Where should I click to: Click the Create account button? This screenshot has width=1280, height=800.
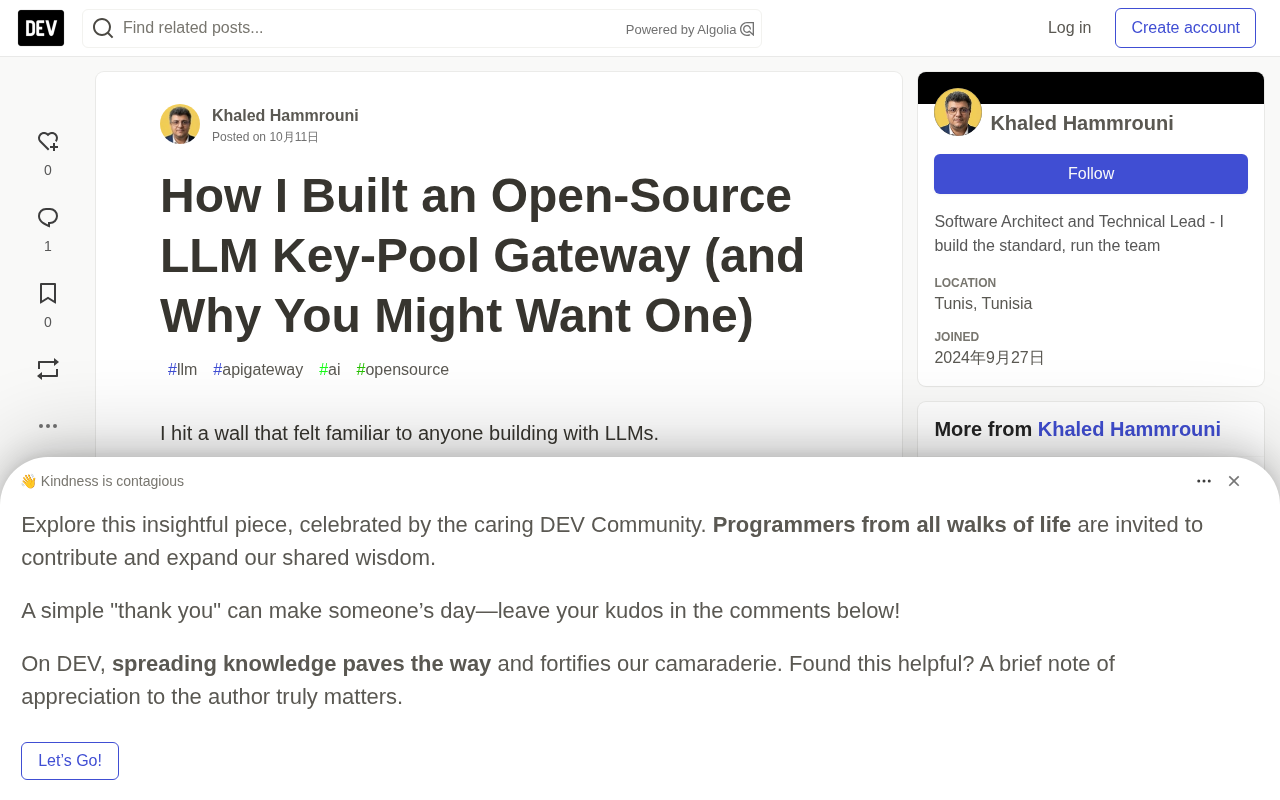[1185, 28]
